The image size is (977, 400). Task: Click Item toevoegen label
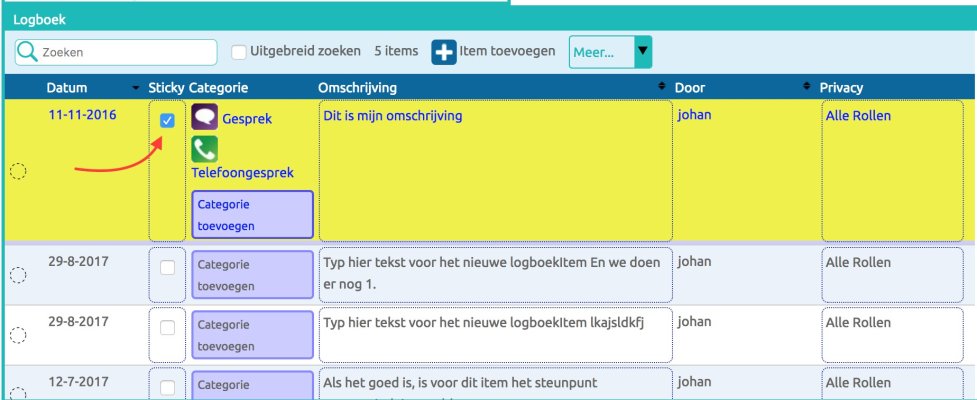point(507,51)
